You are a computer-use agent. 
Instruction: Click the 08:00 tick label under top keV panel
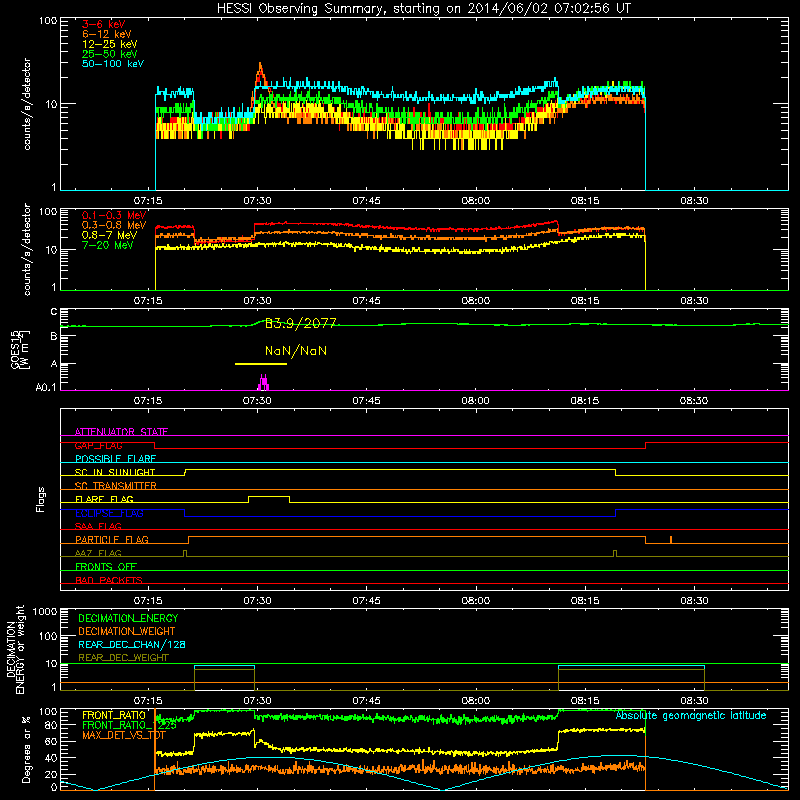click(476, 201)
